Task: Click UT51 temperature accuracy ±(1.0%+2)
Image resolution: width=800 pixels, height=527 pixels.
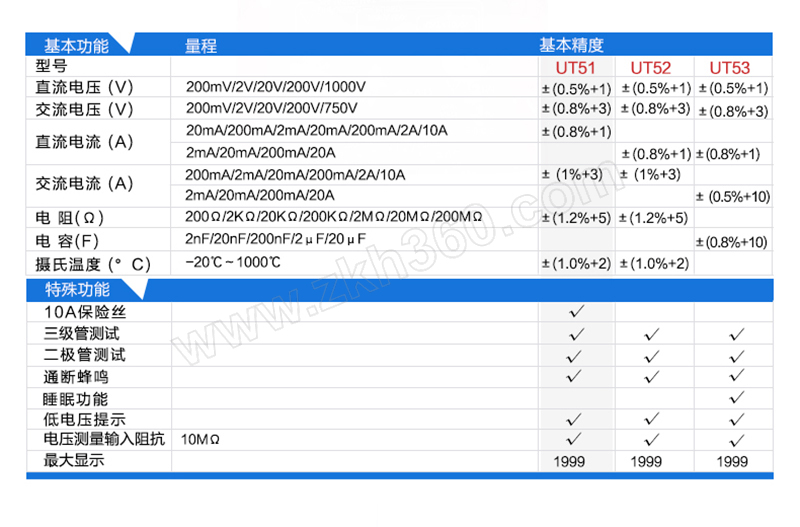Action: click(576, 264)
